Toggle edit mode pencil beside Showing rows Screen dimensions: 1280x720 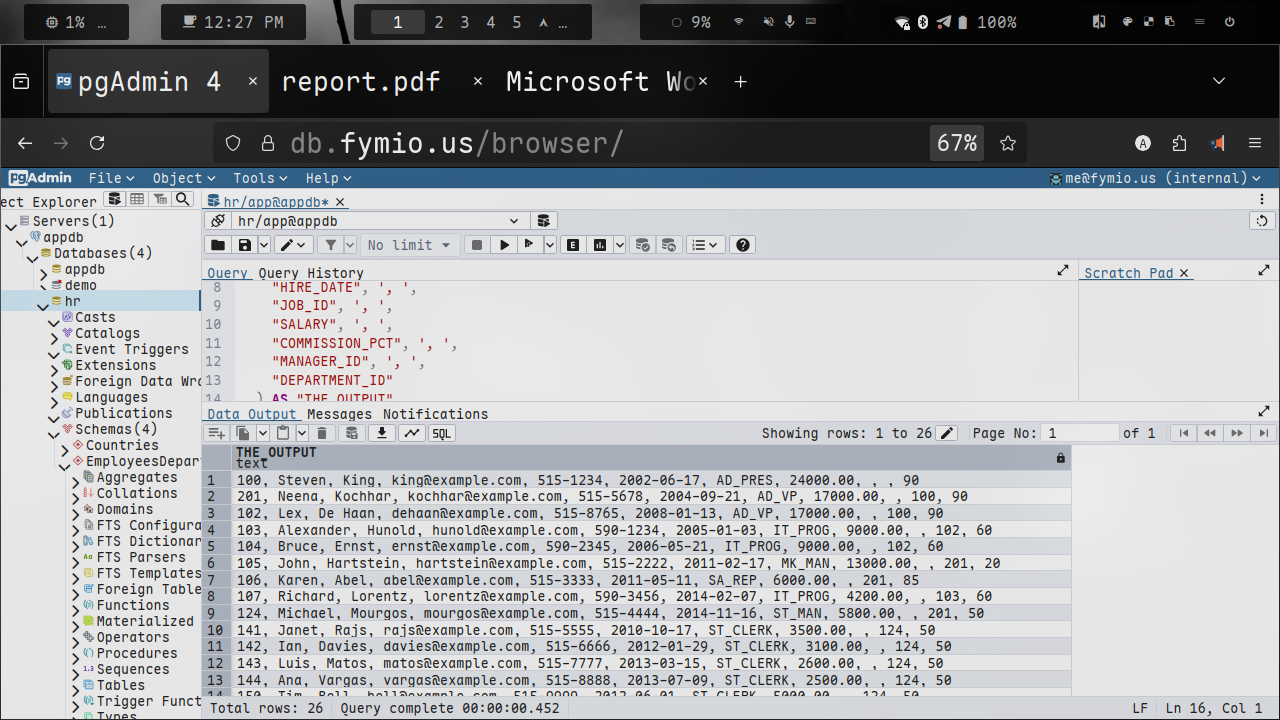coord(947,433)
